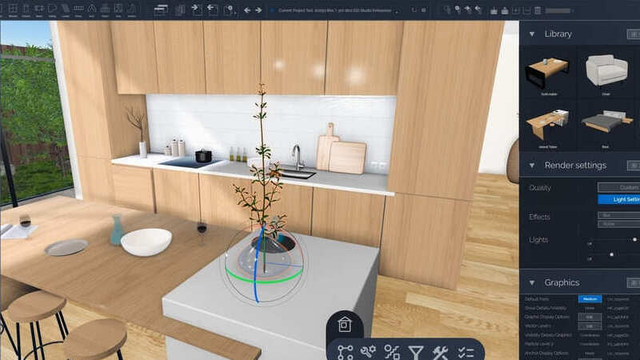
Task: Open the stacked cards view icon
Action: [x=161, y=9]
